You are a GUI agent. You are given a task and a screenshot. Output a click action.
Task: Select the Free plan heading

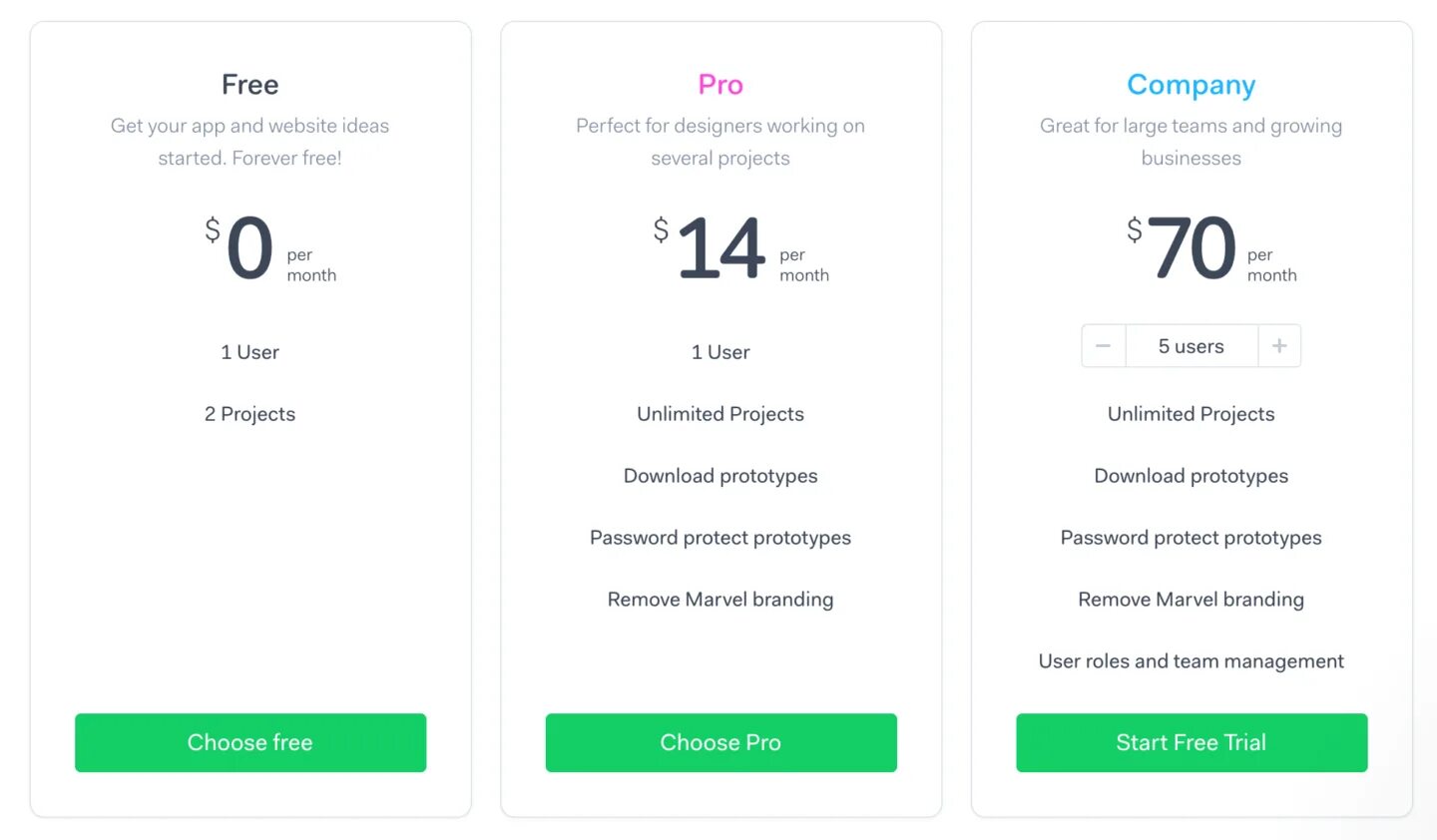pyautogui.click(x=250, y=85)
